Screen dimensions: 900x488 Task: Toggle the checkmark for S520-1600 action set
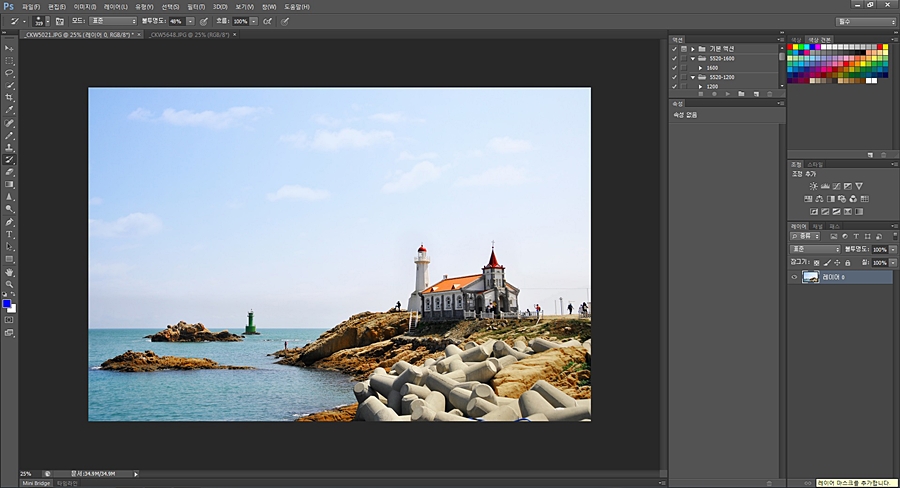(x=674, y=58)
